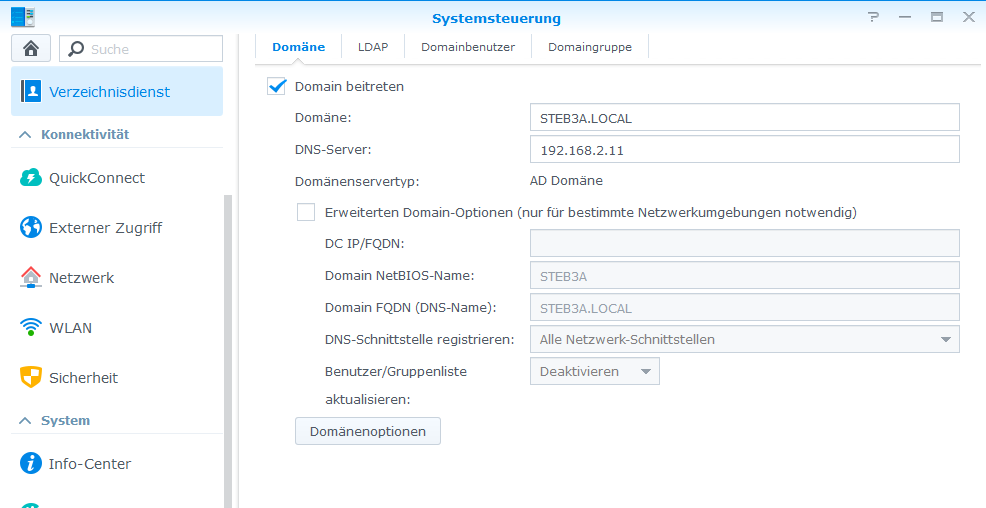986x508 pixels.
Task: Open Externer Zugriff settings
Action: click(117, 228)
